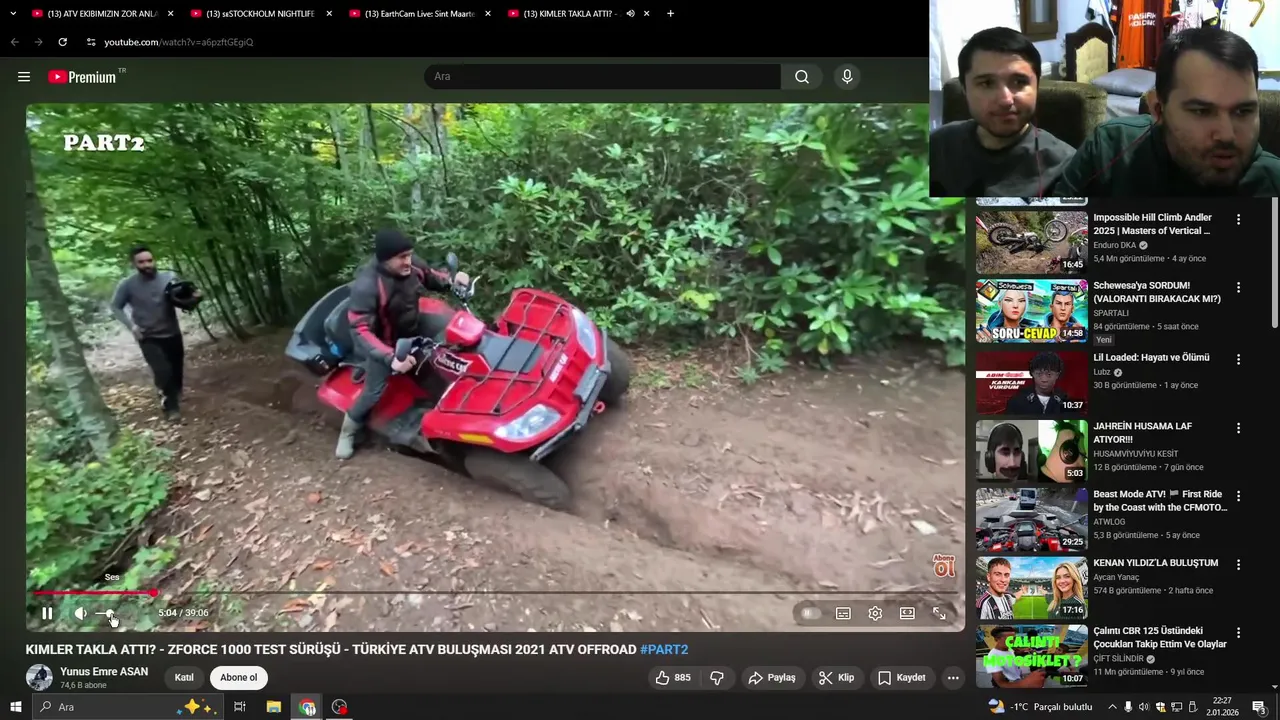Viewport: 1280px width, 720px height.
Task: Open site information icon in address bar
Action: (x=91, y=42)
